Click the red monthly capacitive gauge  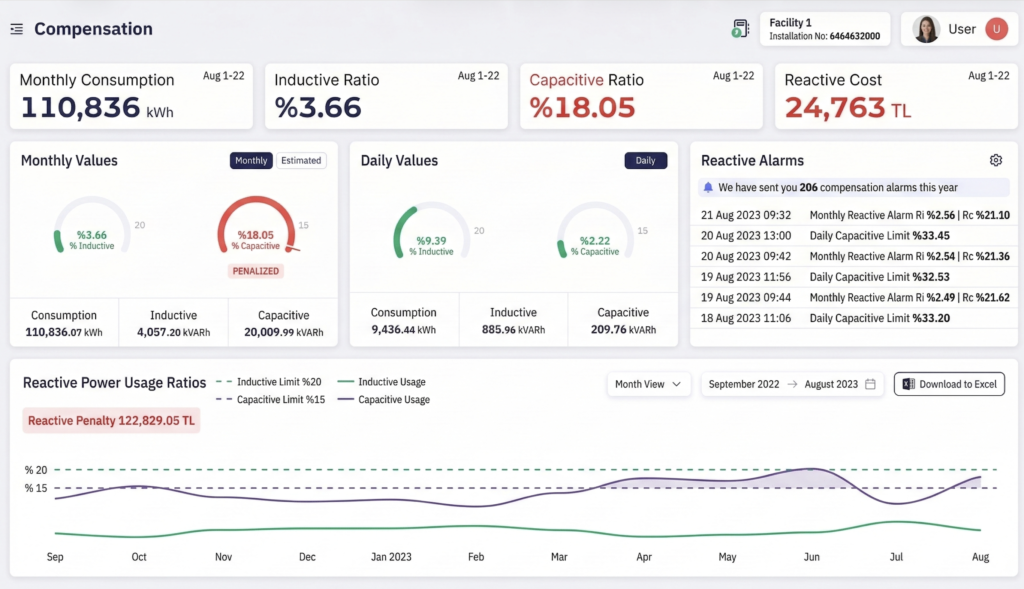pos(255,227)
